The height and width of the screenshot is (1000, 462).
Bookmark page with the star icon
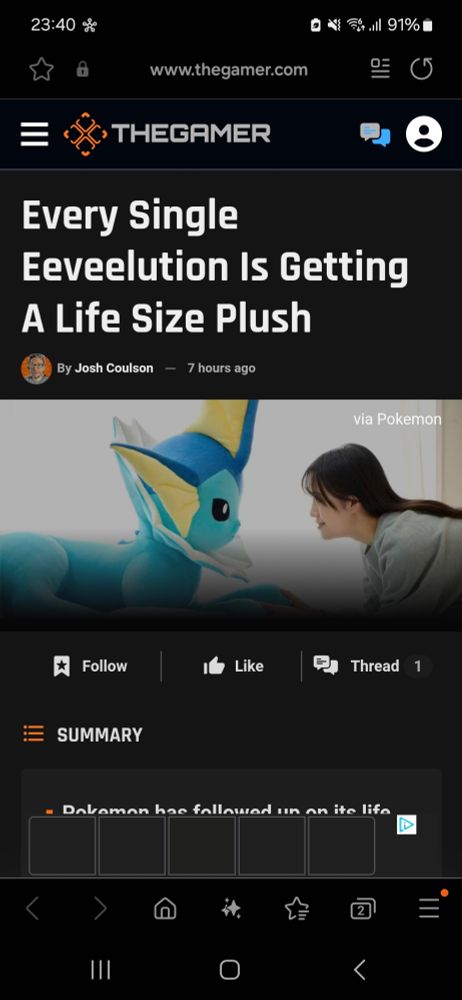click(x=41, y=70)
